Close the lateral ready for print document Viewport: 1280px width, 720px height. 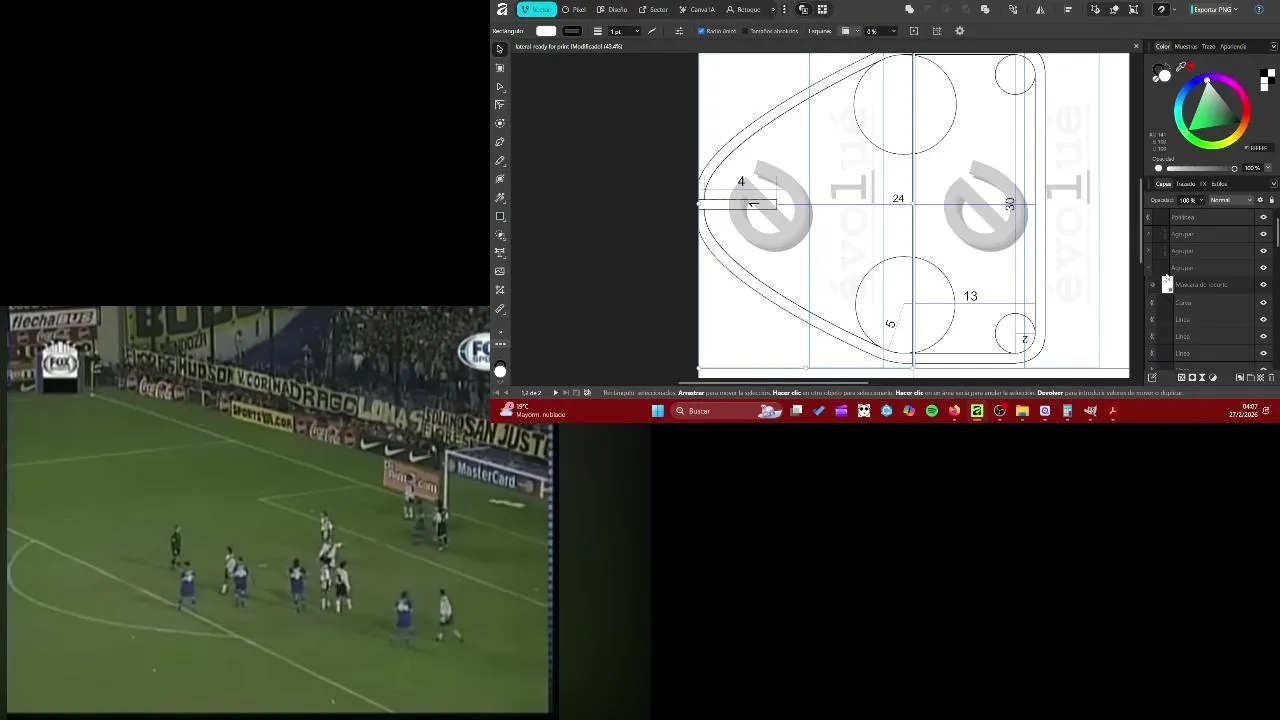click(x=1135, y=46)
